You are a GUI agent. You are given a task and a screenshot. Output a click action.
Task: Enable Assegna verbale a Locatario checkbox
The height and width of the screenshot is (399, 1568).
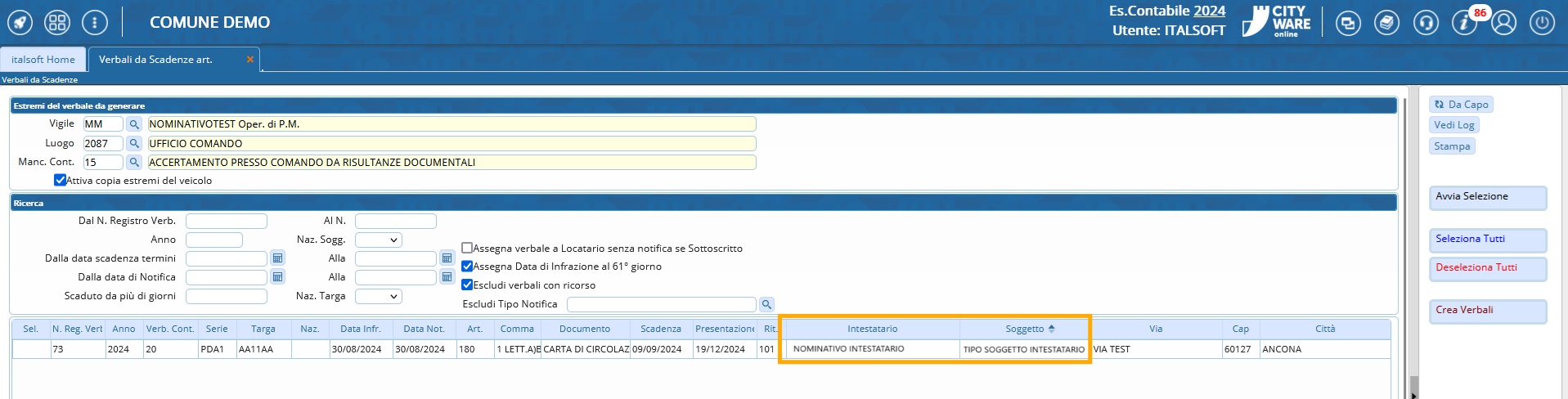467,248
